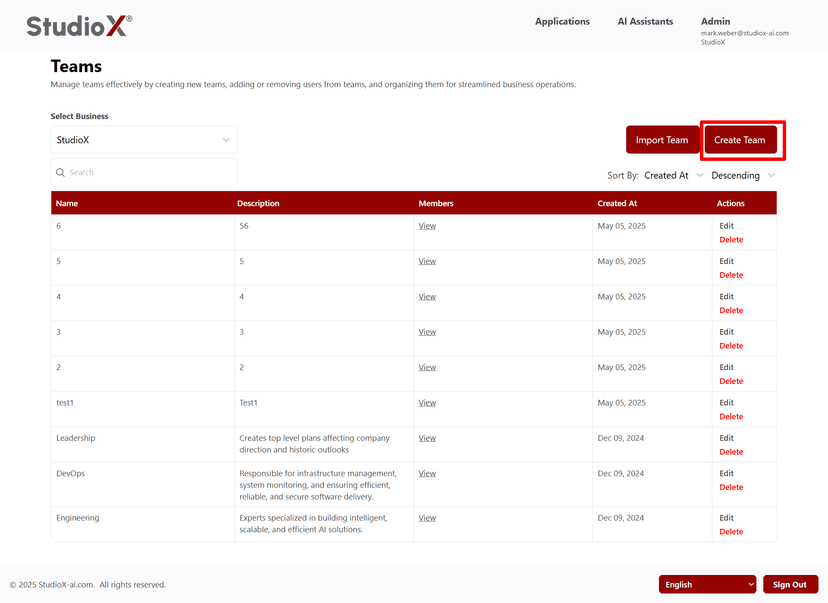The height and width of the screenshot is (603, 828).
Task: Click the Applications menu item
Action: [562, 21]
